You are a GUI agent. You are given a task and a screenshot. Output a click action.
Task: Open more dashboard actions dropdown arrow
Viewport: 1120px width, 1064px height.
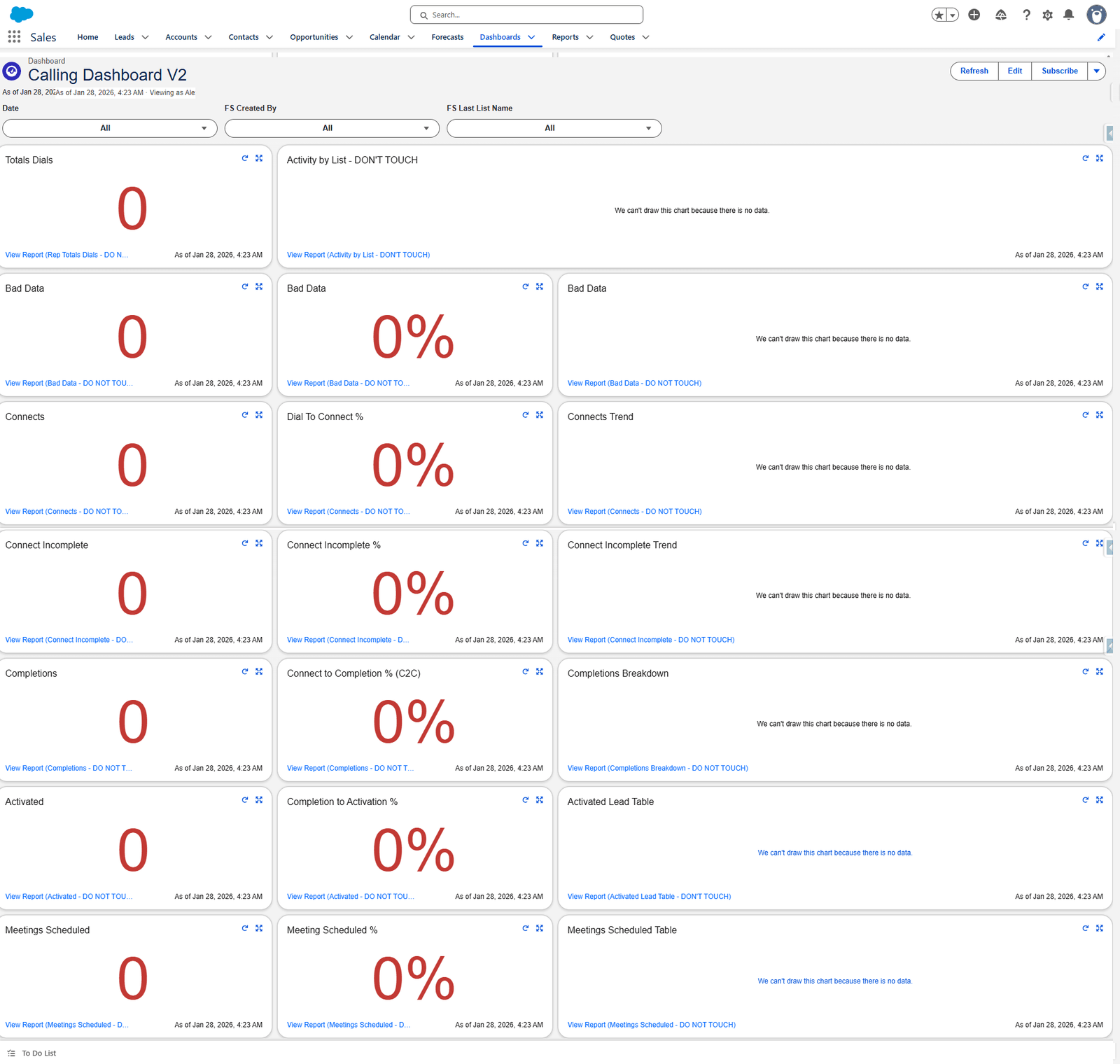(x=1097, y=71)
